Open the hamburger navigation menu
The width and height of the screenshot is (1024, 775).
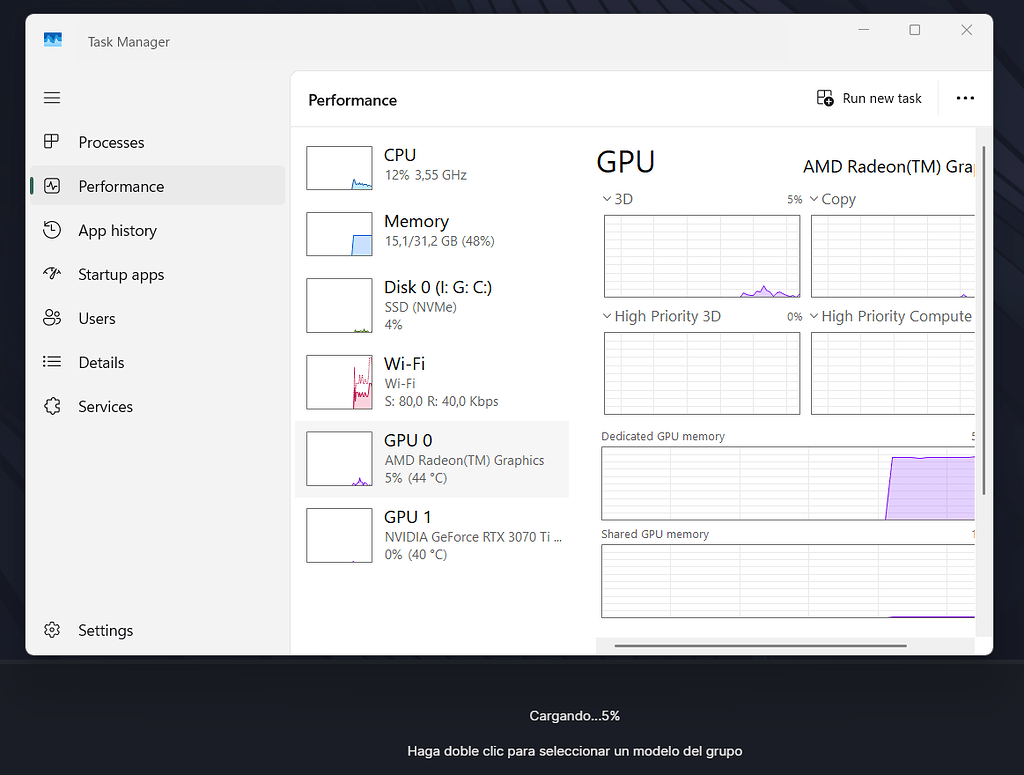[x=52, y=98]
